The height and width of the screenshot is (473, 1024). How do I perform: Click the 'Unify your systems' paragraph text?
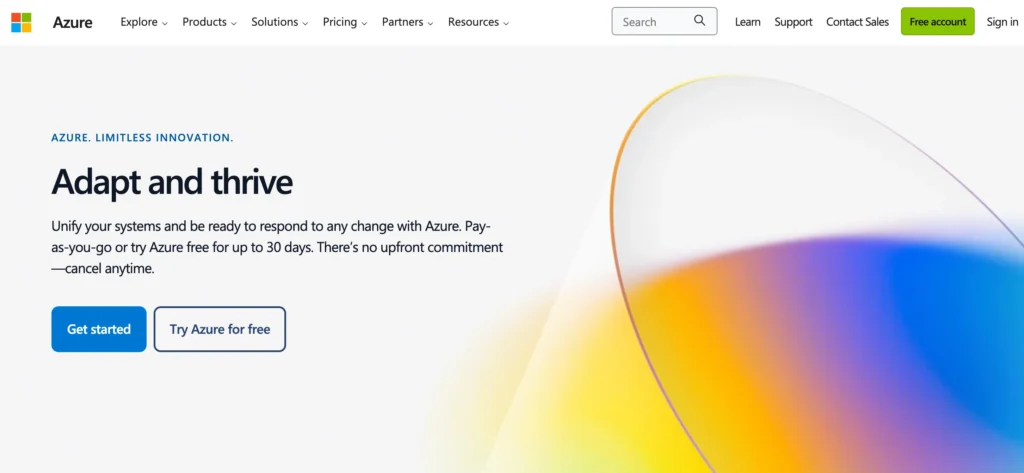coord(278,248)
